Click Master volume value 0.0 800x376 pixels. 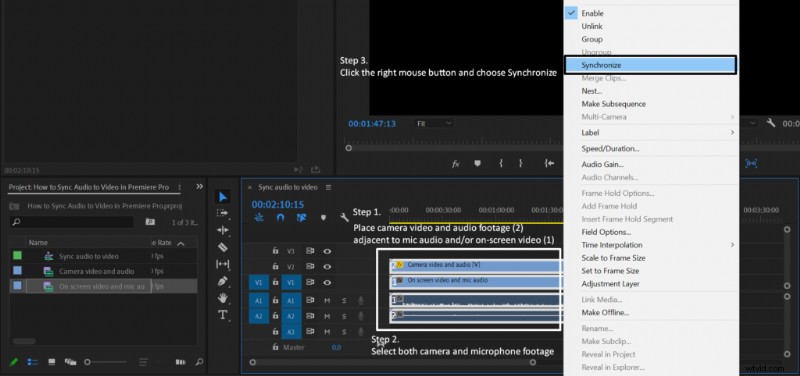pyautogui.click(x=336, y=347)
